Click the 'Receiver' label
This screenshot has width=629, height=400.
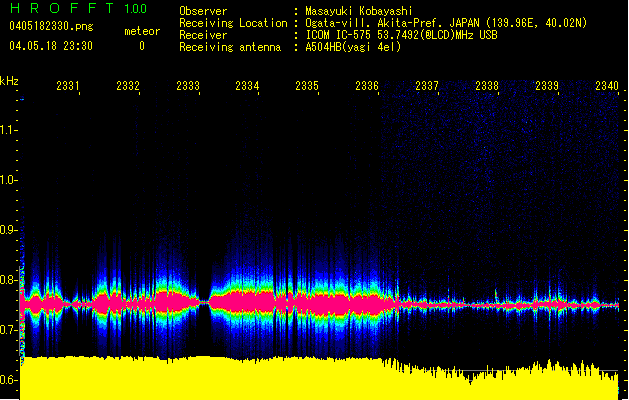[x=203, y=35]
